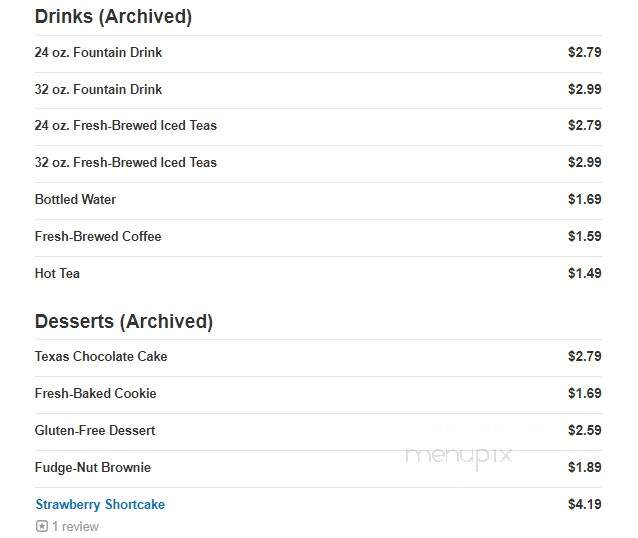Click the $4.19 Strawberry Shortcake price
Screen dimensions: 638x538
585,505
